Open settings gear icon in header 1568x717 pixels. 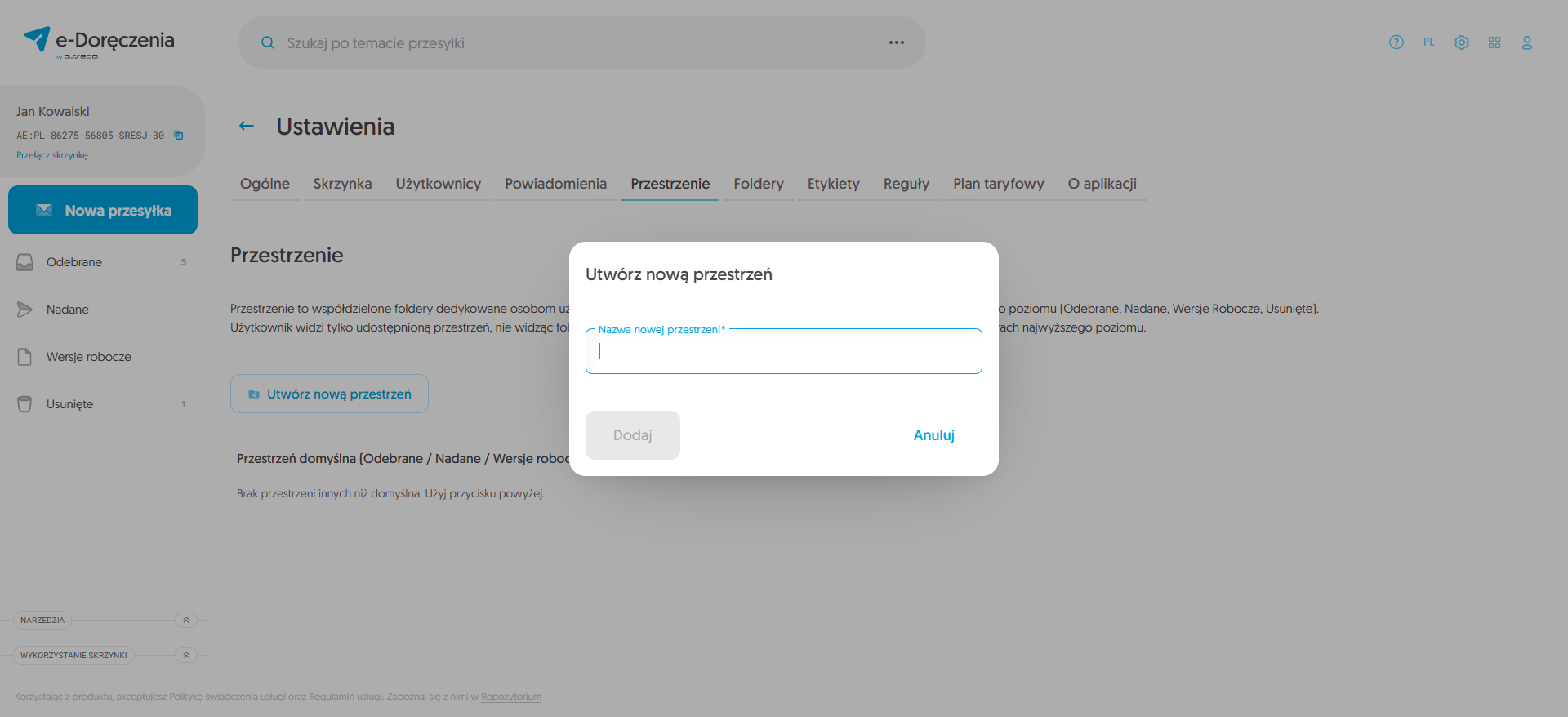pos(1462,42)
